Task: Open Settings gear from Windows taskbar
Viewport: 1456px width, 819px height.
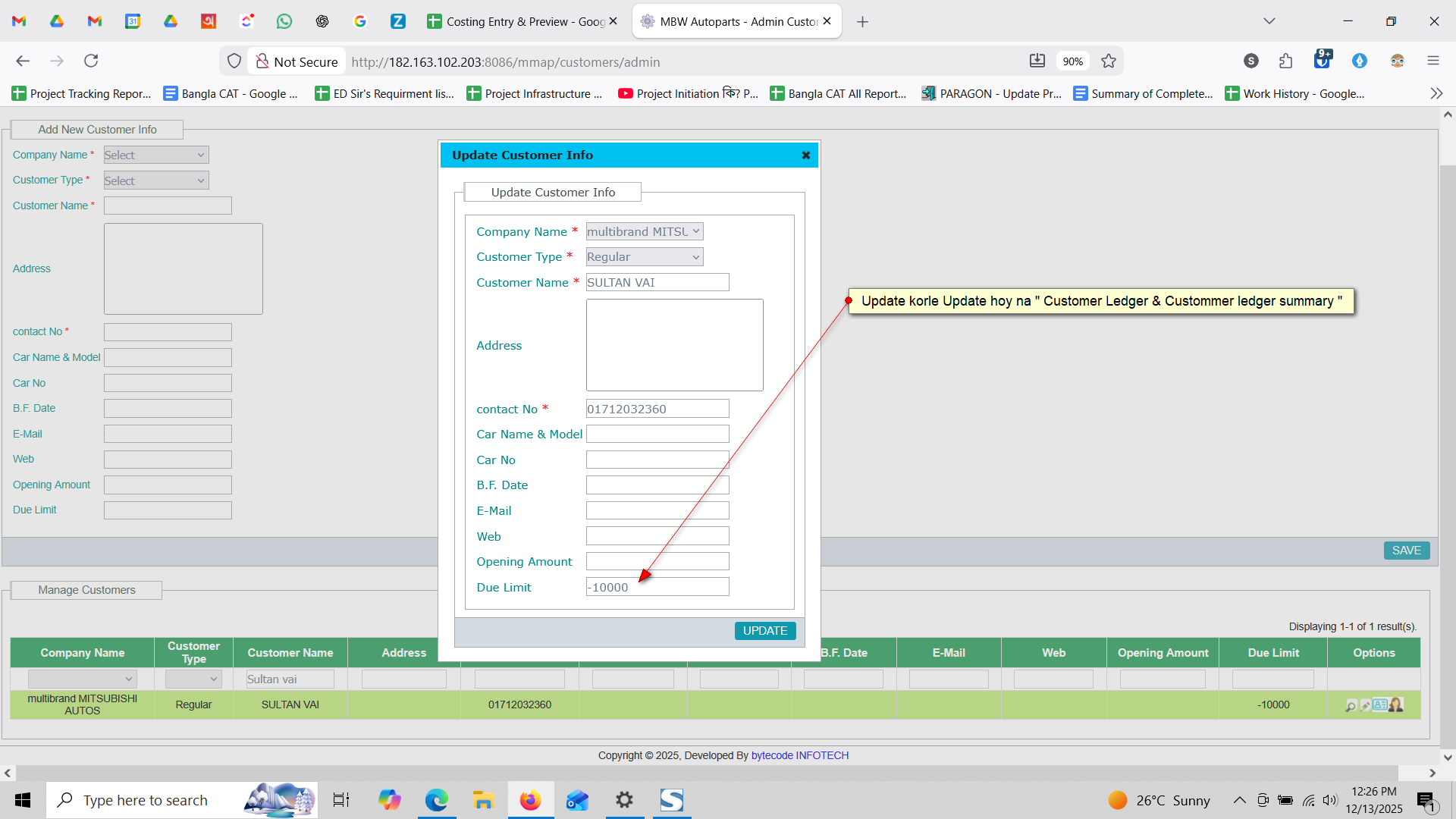Action: click(624, 800)
